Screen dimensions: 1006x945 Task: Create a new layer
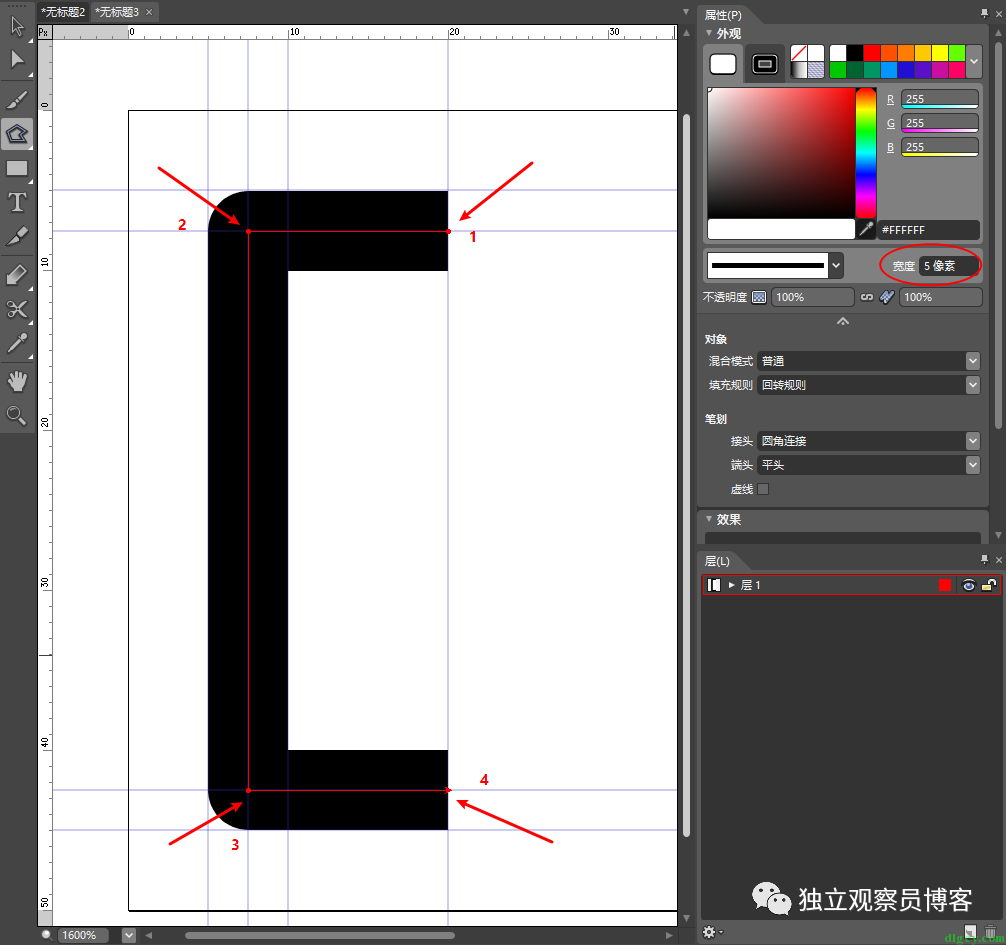(970, 932)
